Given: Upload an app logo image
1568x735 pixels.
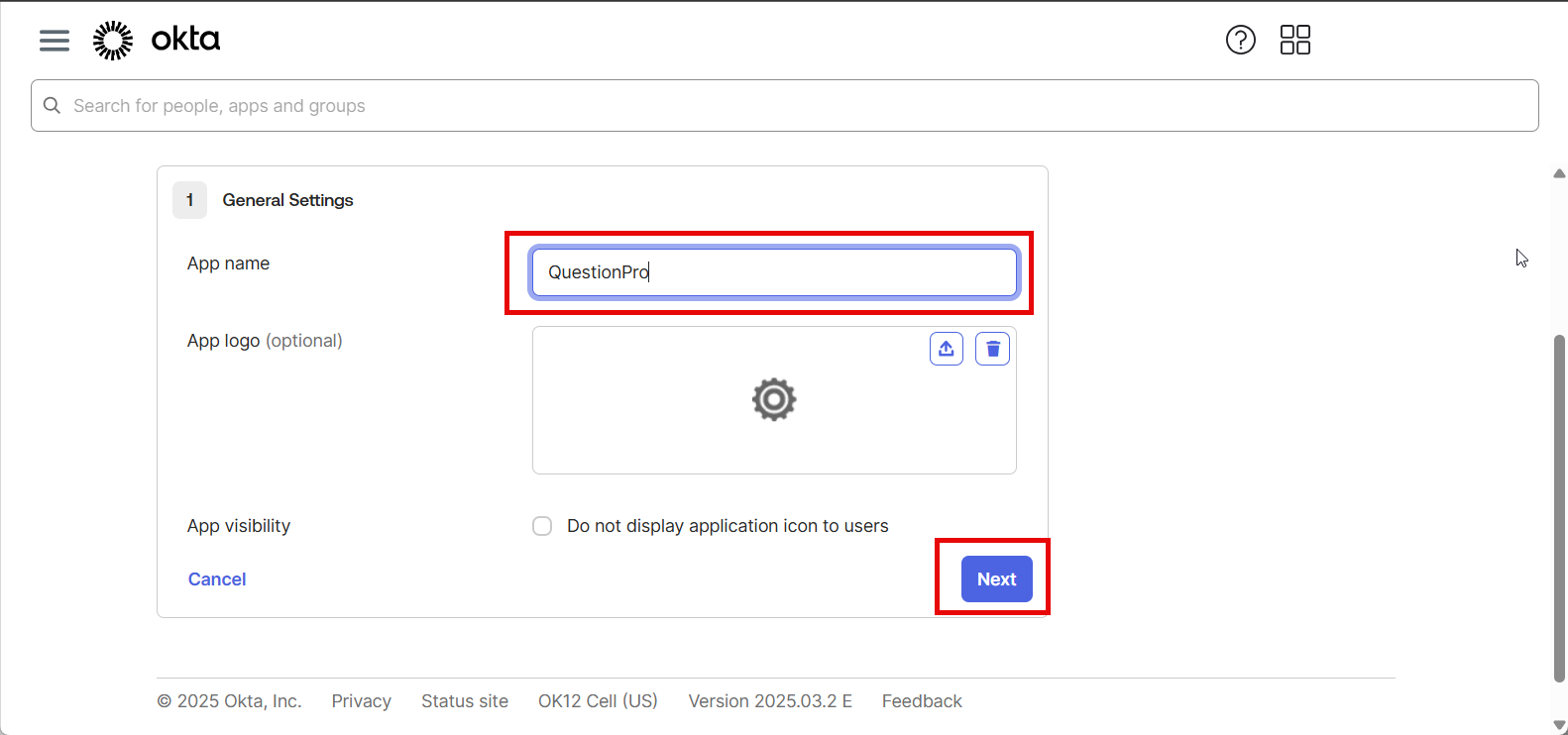Looking at the screenshot, I should pyautogui.click(x=947, y=349).
